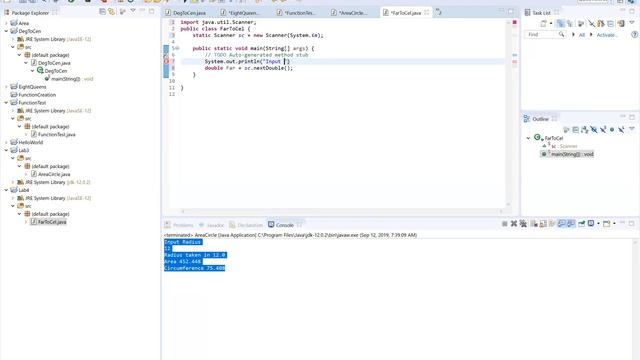Click the editor horizontal scrollbar

[342, 211]
